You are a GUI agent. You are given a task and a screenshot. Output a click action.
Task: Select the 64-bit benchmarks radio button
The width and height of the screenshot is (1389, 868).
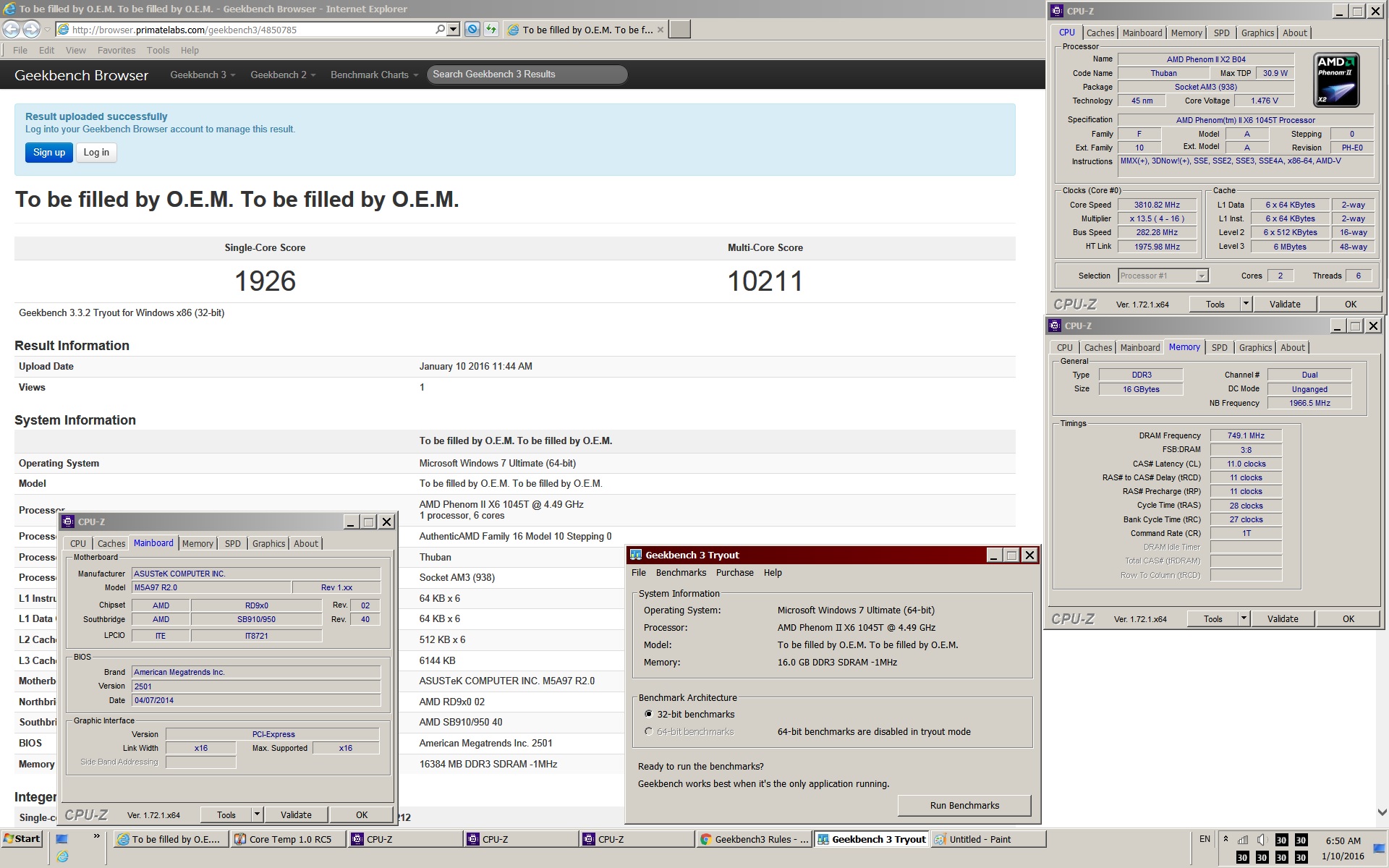coord(648,731)
